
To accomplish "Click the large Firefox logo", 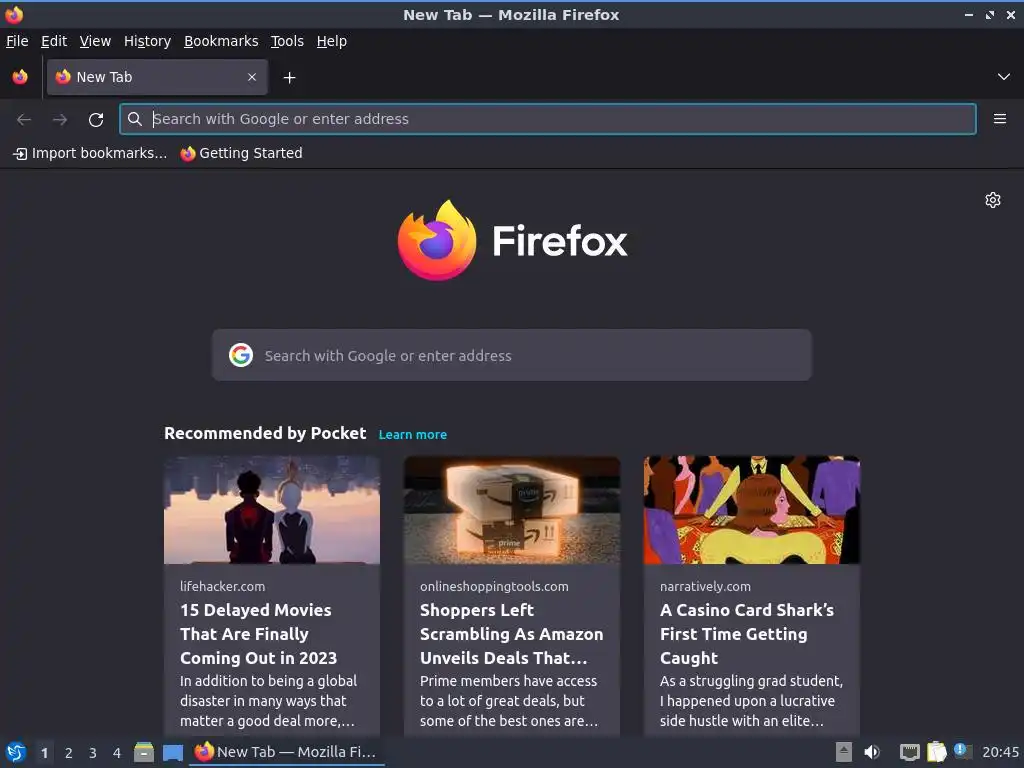I will pyautogui.click(x=512, y=240).
